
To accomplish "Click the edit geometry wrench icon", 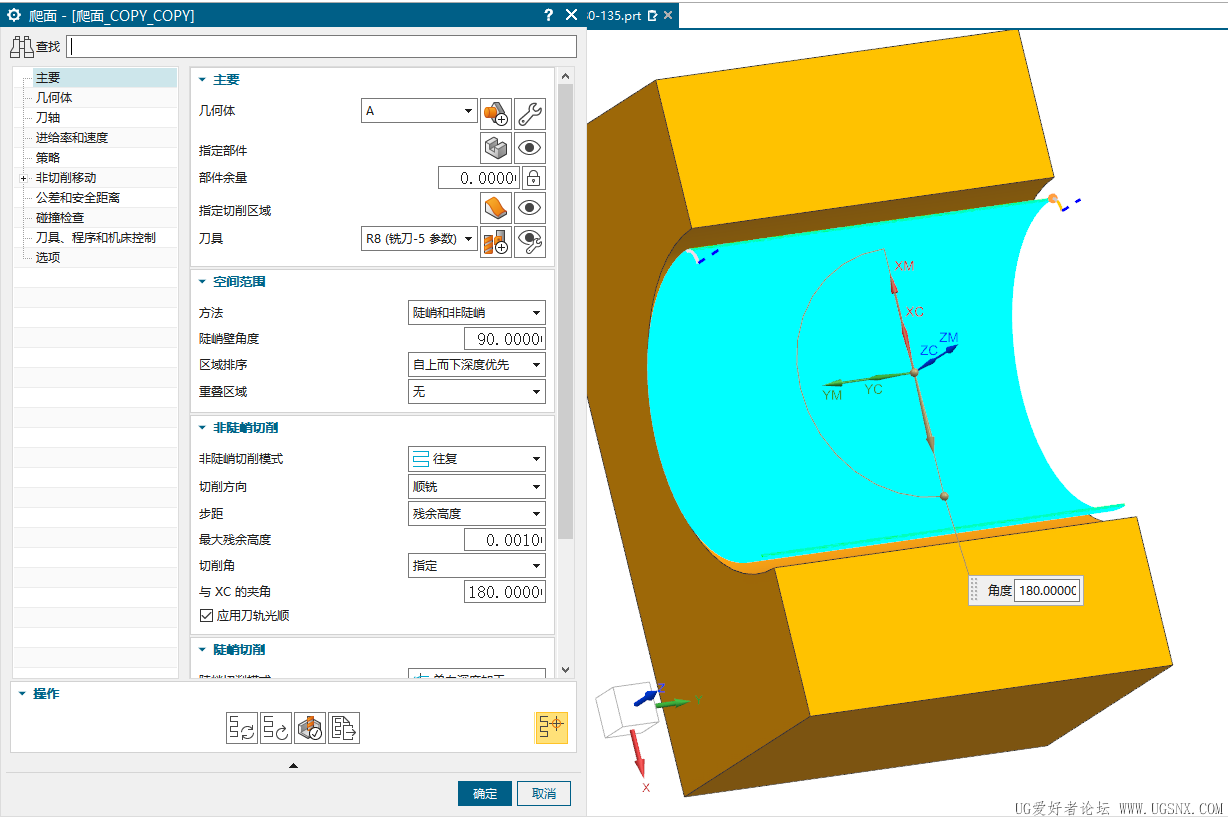I will click(531, 113).
